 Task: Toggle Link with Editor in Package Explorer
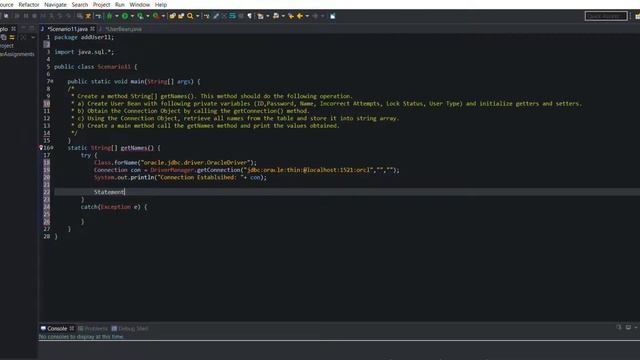click(12, 37)
